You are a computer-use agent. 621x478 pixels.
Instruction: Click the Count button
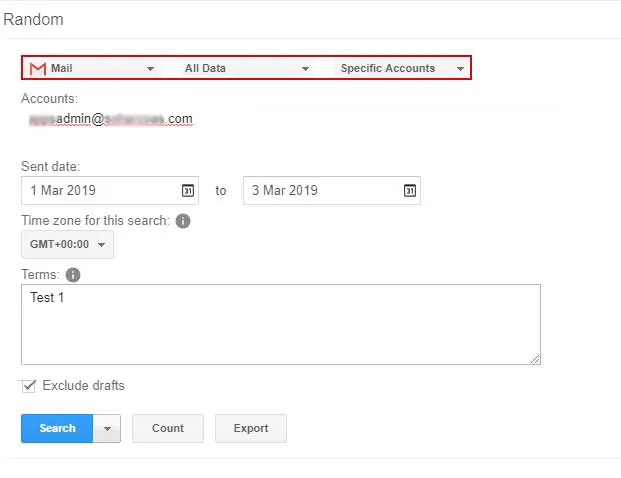[x=167, y=429]
